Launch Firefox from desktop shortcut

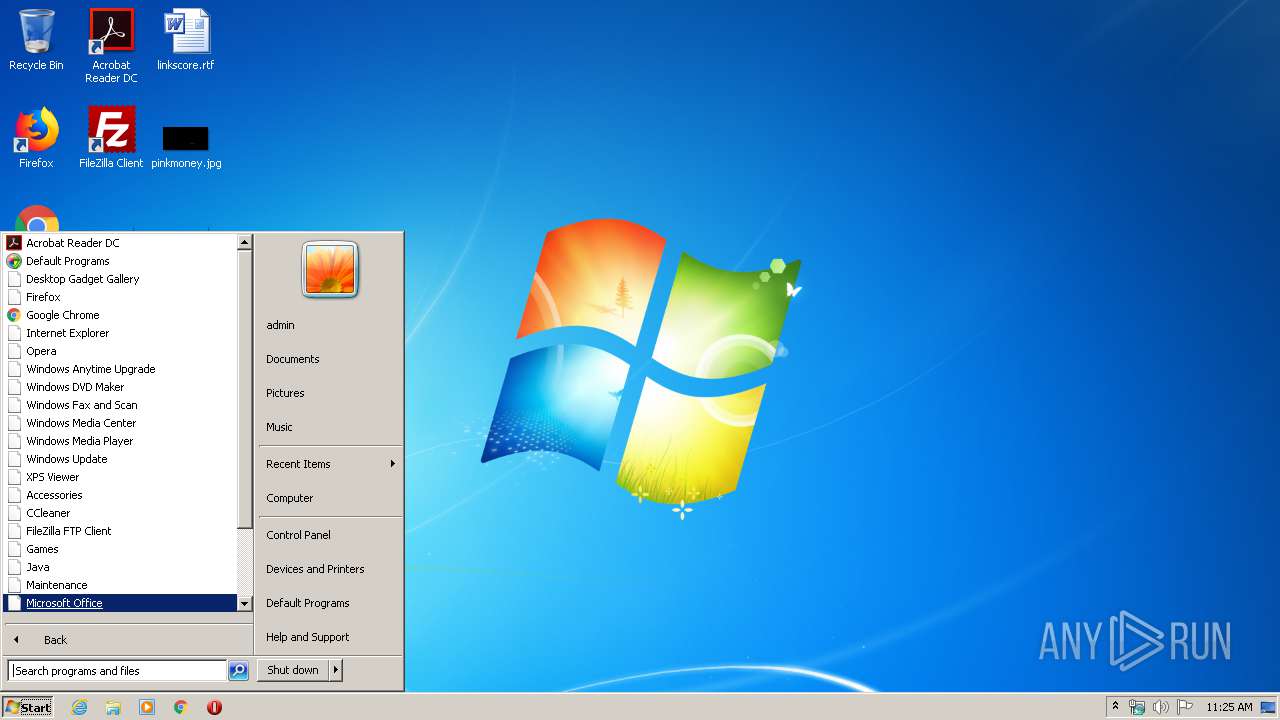pos(36,138)
